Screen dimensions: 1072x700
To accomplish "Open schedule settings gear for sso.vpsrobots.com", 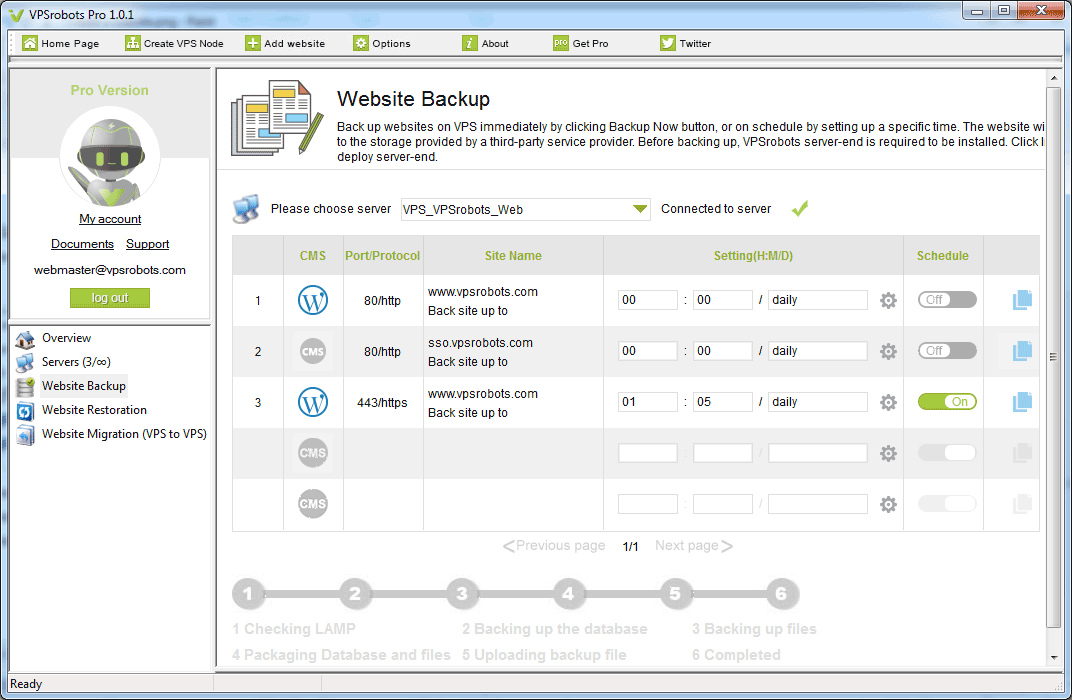I will [888, 351].
